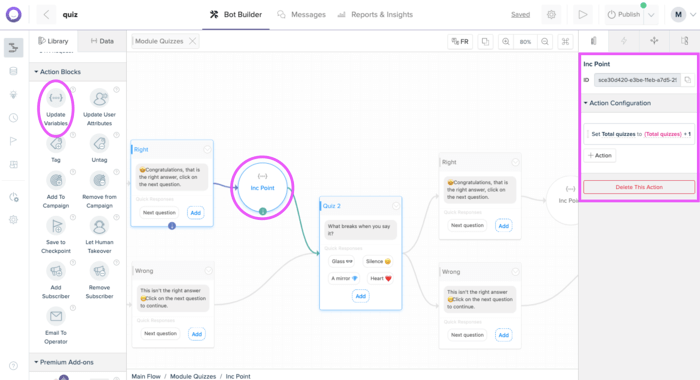Switch language with FR button
This screenshot has height=380, width=700.
[460, 42]
